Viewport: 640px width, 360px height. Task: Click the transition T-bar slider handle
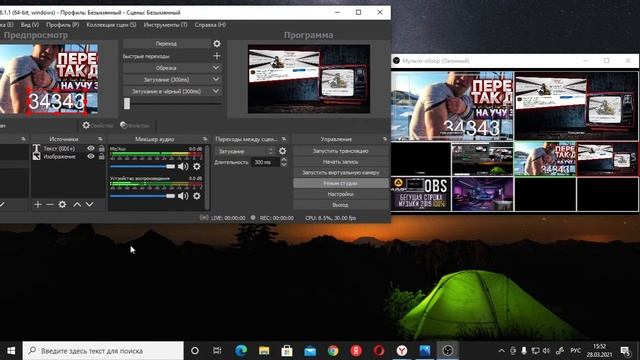[127, 104]
